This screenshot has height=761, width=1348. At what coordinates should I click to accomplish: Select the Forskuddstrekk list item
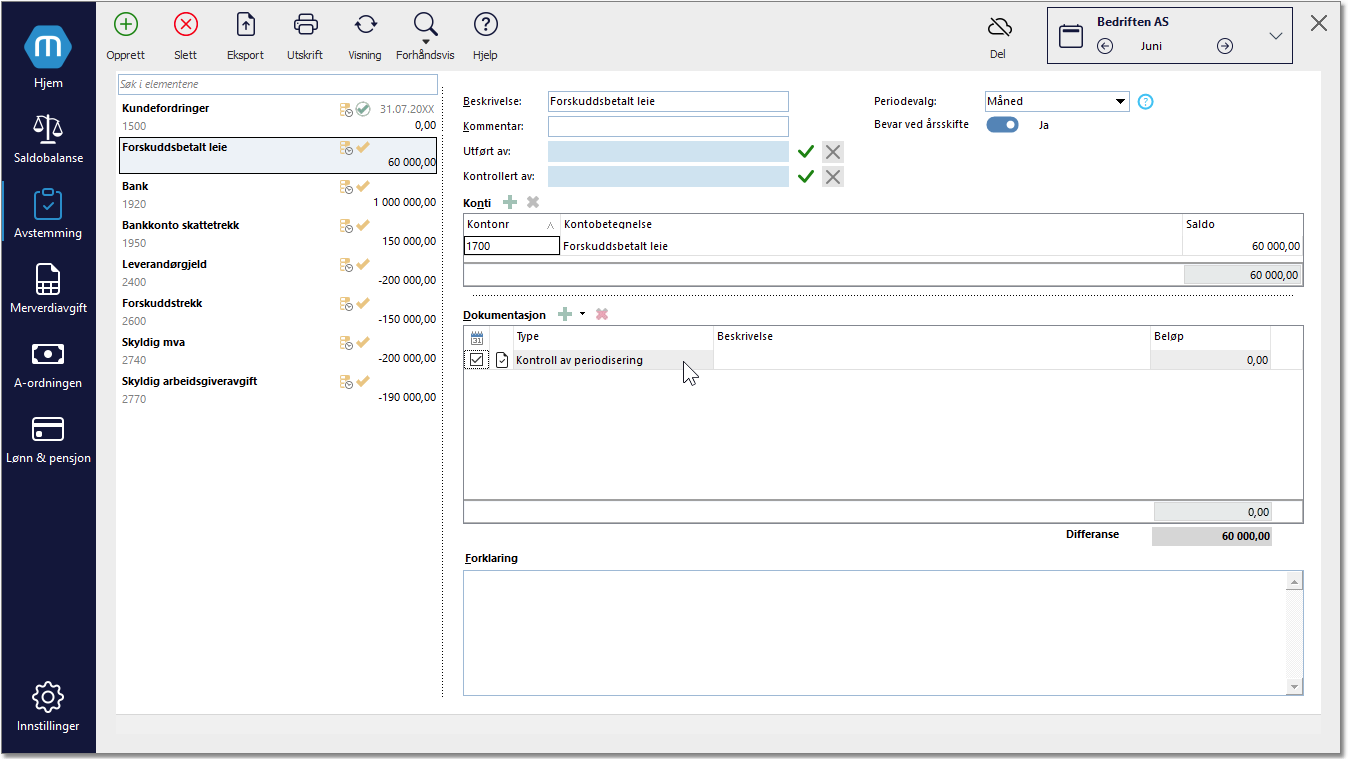point(278,312)
